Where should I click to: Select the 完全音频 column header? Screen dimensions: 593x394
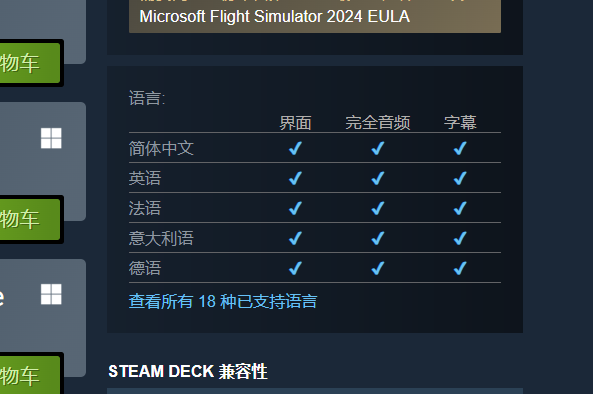[x=378, y=123]
